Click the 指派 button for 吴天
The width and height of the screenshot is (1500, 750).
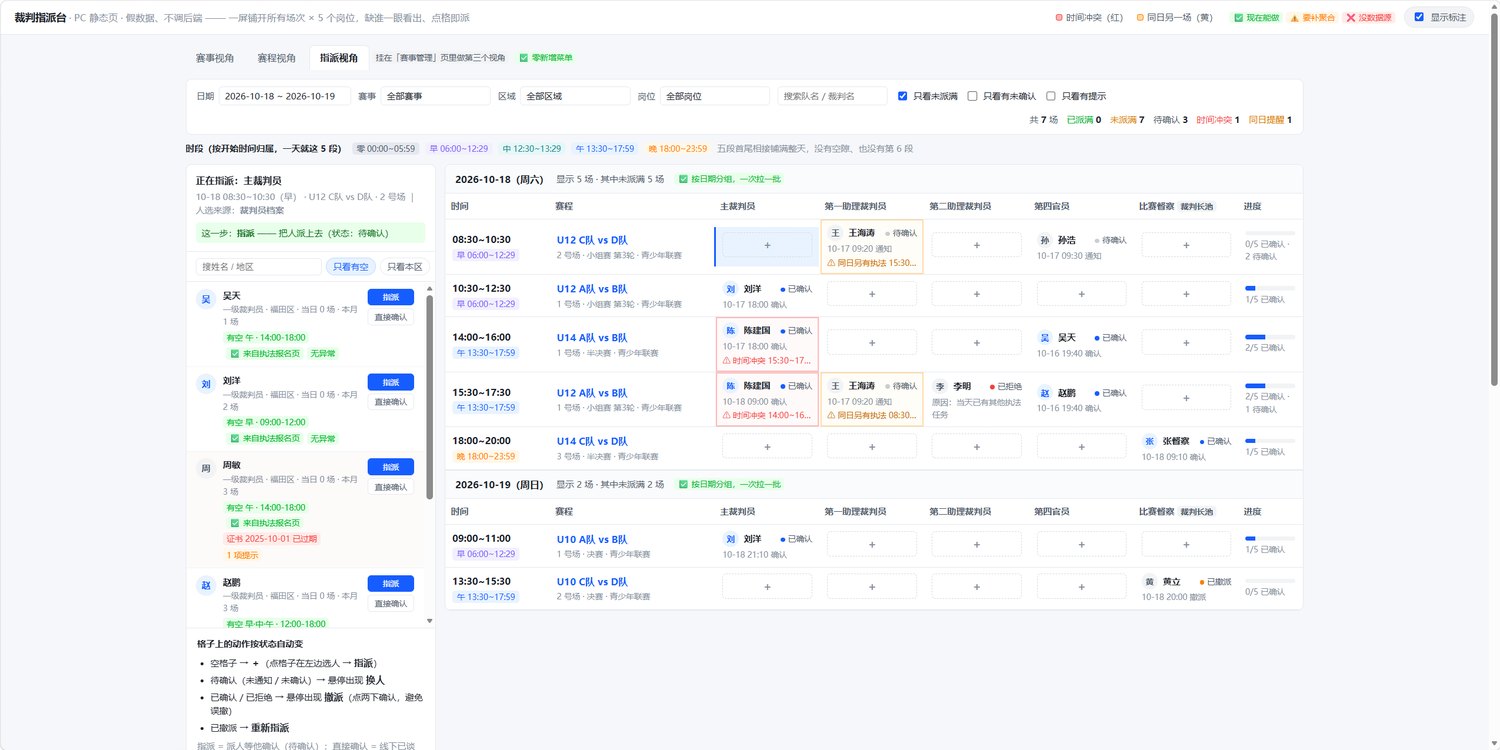point(390,297)
